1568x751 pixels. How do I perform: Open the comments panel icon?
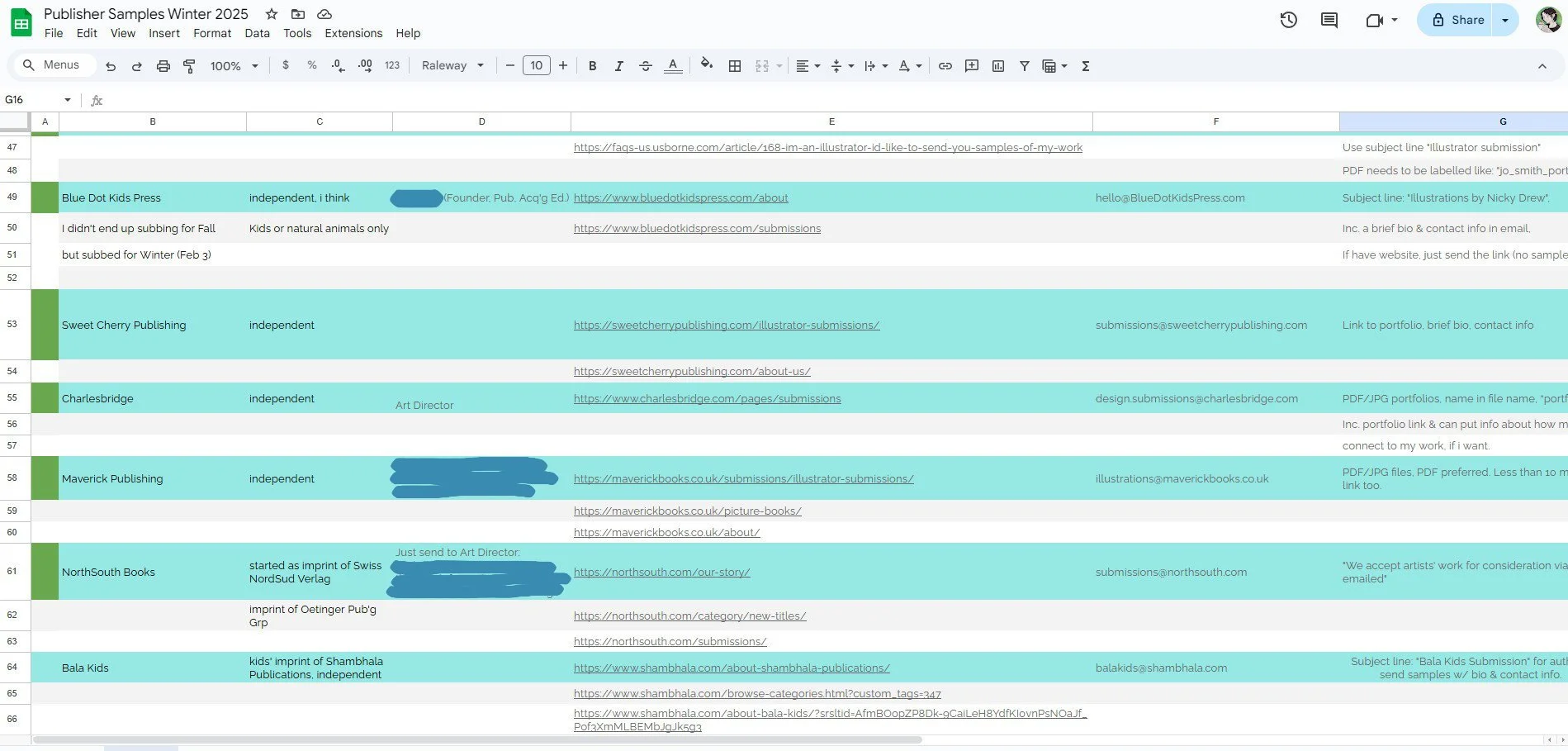coord(1329,20)
